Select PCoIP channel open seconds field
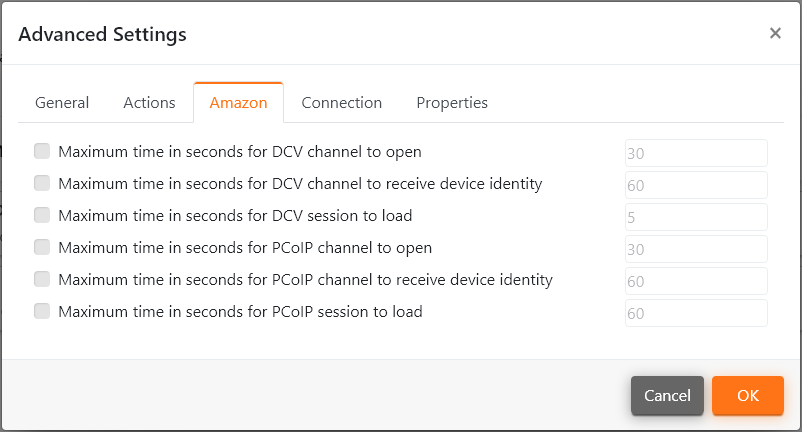802x432 pixels. click(696, 249)
